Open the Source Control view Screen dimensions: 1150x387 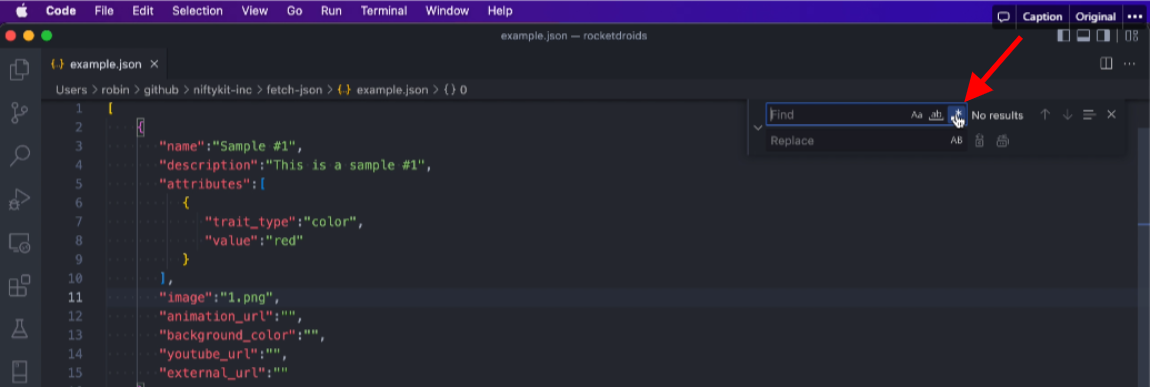19,112
